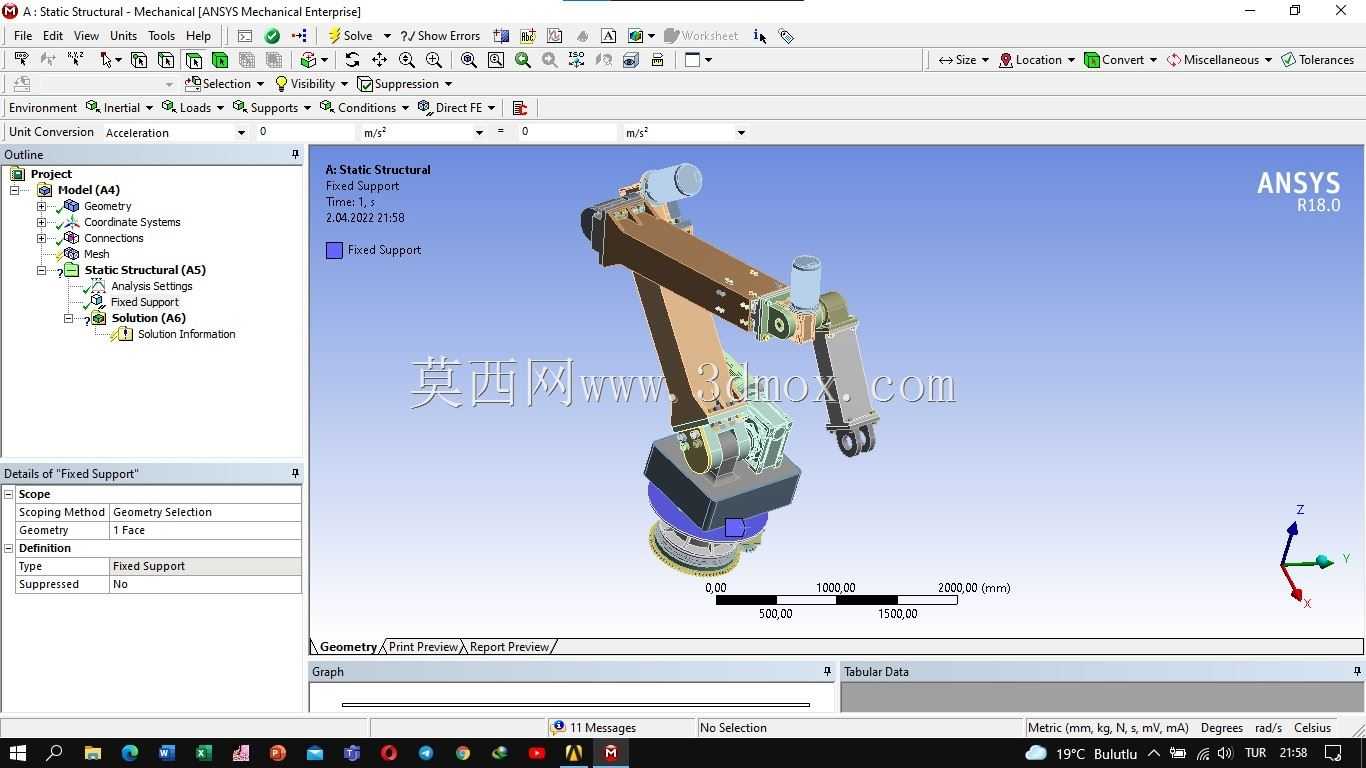Image resolution: width=1366 pixels, height=768 pixels.
Task: Open the Solve dropdown arrow
Action: (387, 36)
